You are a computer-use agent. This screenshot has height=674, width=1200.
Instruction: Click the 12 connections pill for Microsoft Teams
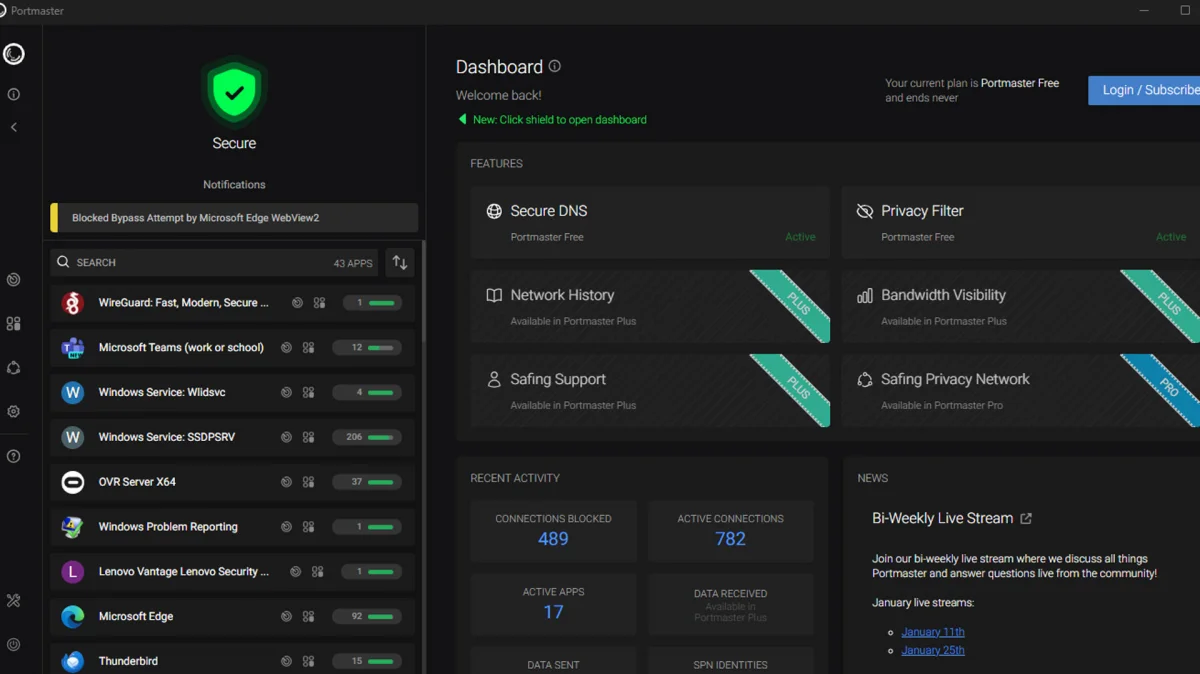(367, 348)
